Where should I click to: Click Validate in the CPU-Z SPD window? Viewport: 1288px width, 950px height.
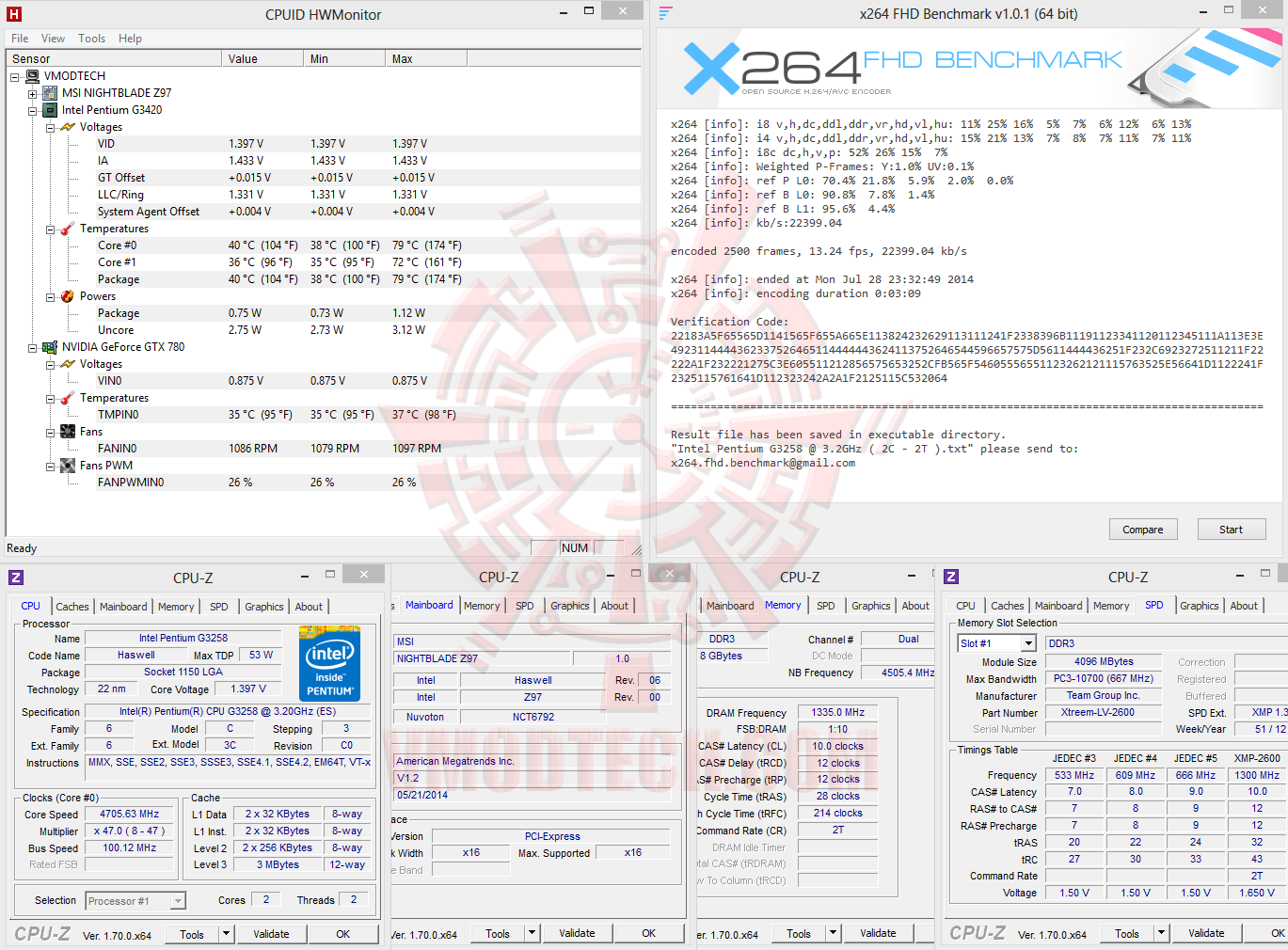1206,933
